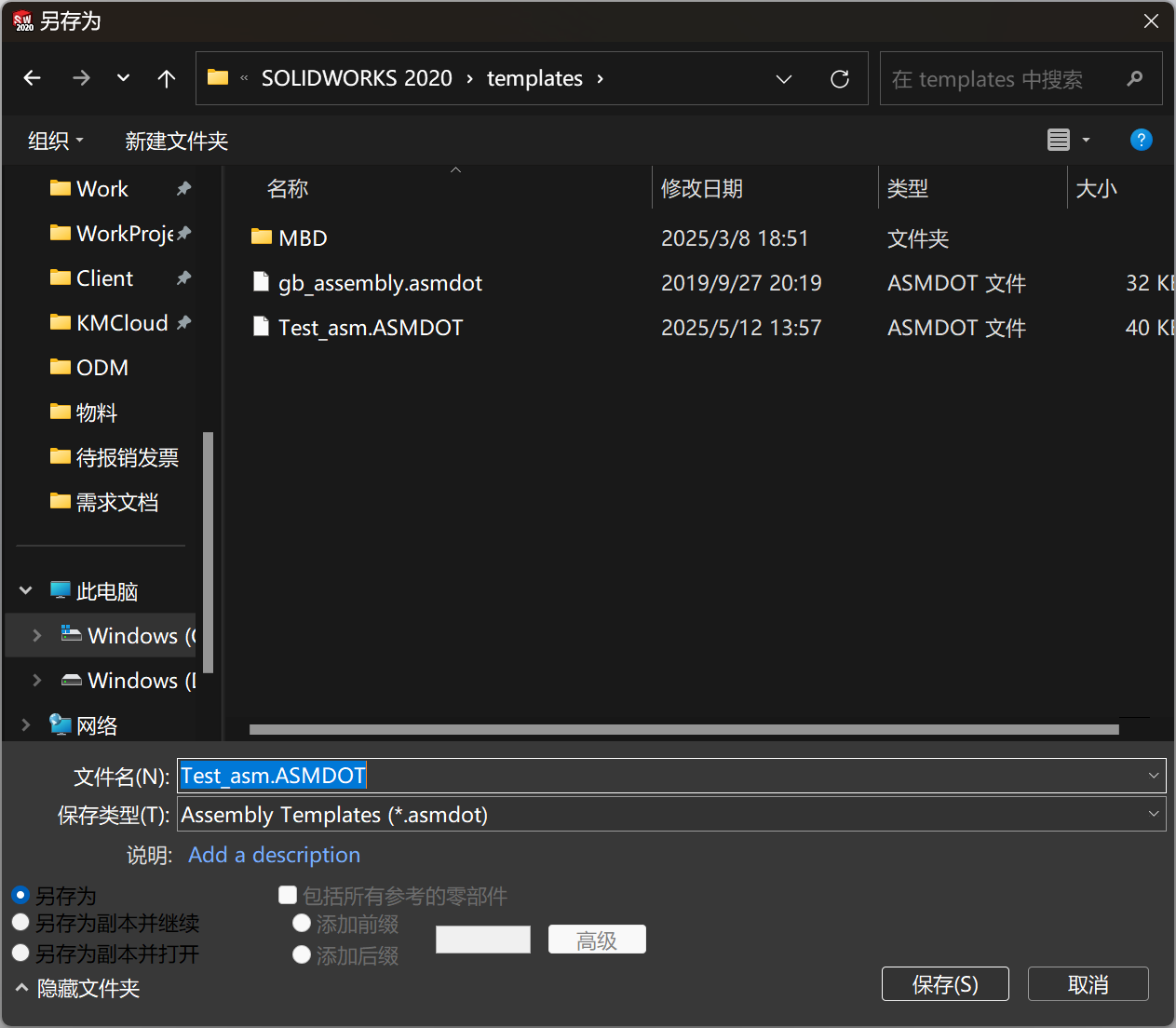Expand 网络 tree node
Screen dimensions: 1176x1028
coord(26,724)
